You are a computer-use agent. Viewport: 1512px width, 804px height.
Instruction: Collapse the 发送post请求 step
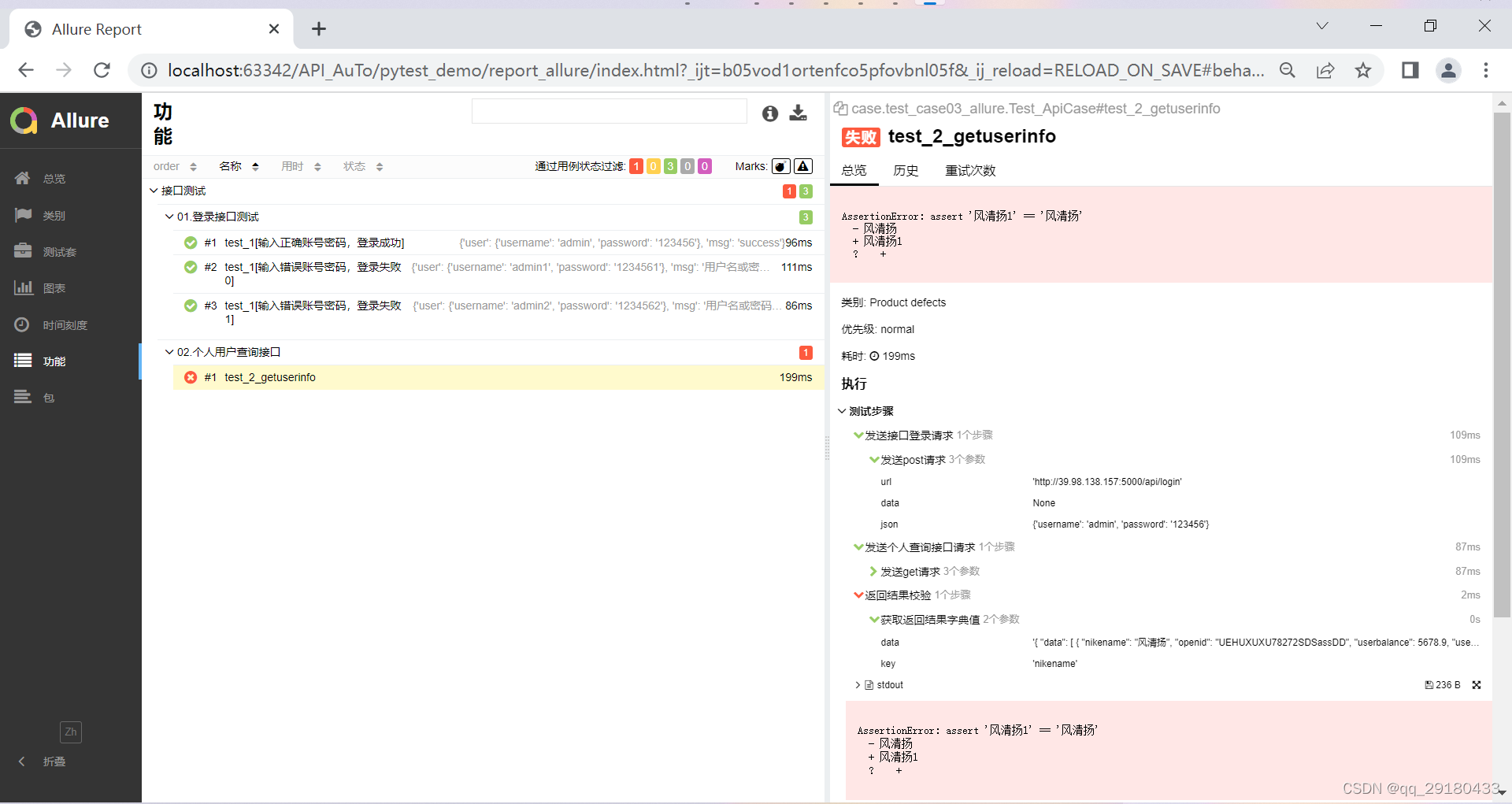(x=874, y=460)
